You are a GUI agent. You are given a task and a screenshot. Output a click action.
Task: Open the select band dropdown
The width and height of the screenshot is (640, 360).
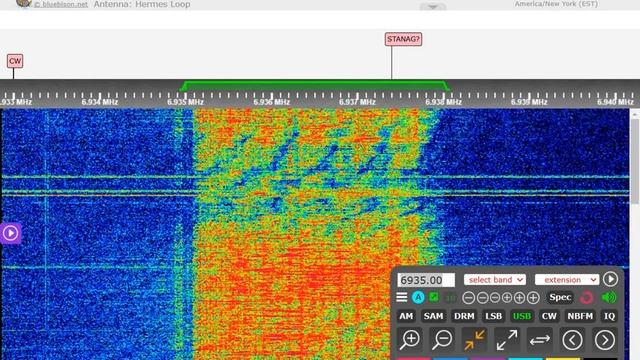tap(495, 280)
